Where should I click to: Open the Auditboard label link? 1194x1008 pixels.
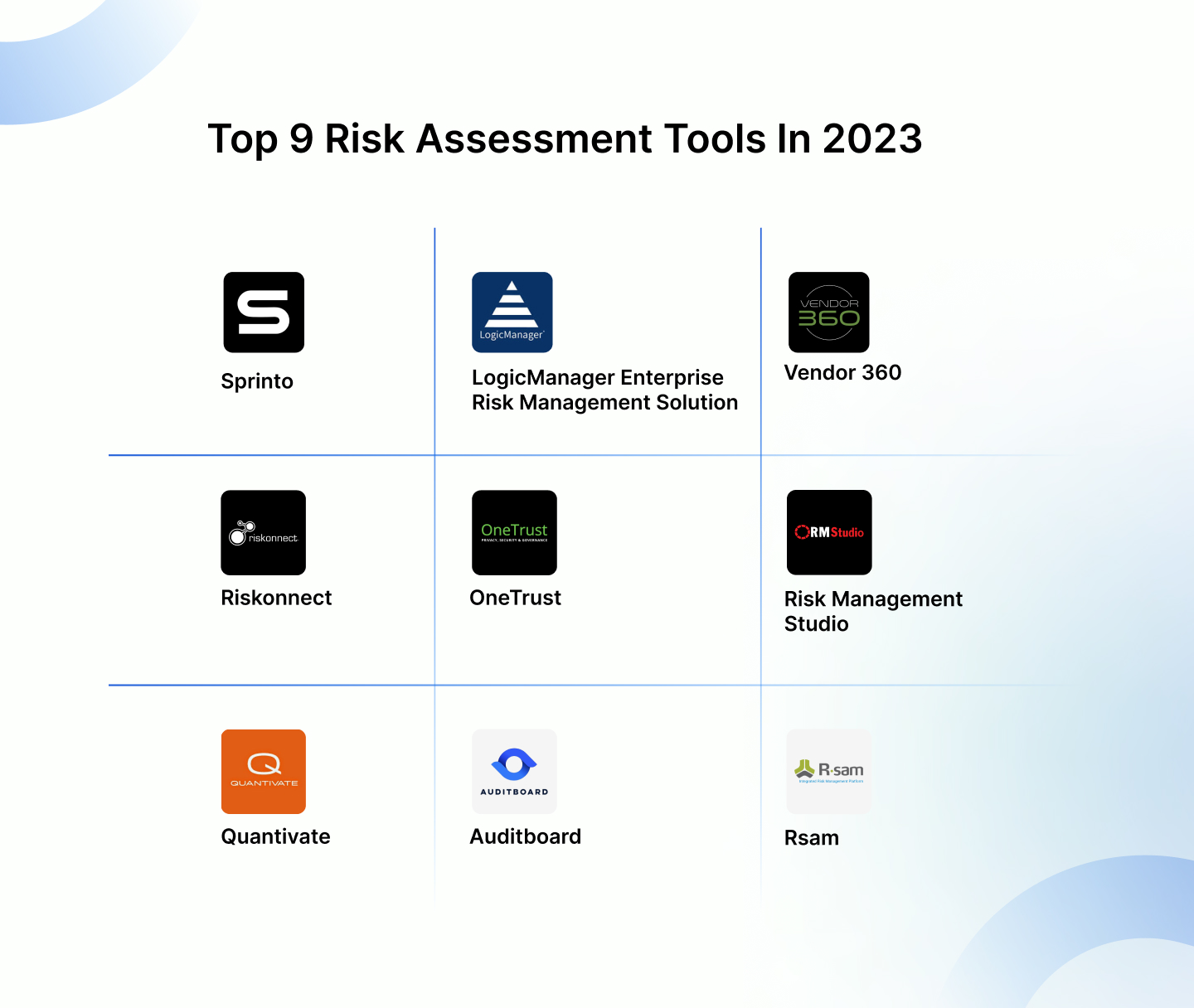pos(526,836)
